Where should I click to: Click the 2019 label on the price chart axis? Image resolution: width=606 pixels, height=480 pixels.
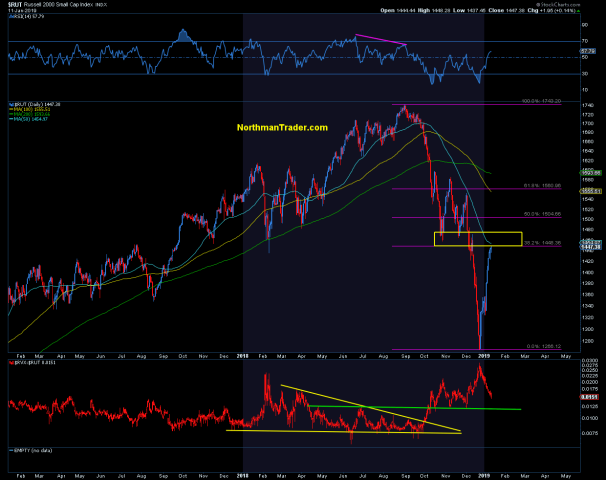tap(484, 356)
